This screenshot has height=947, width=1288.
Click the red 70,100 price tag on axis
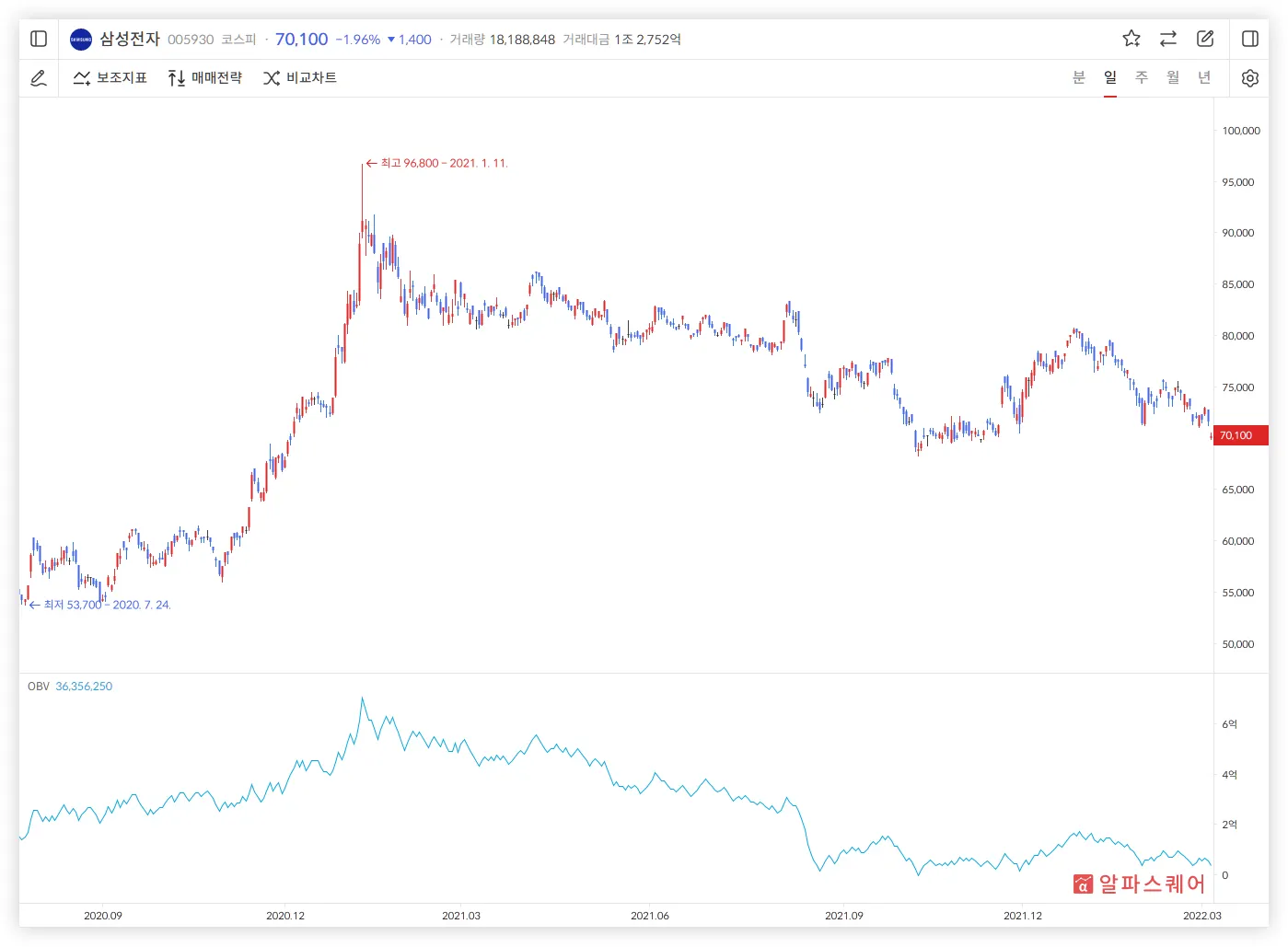(1240, 435)
